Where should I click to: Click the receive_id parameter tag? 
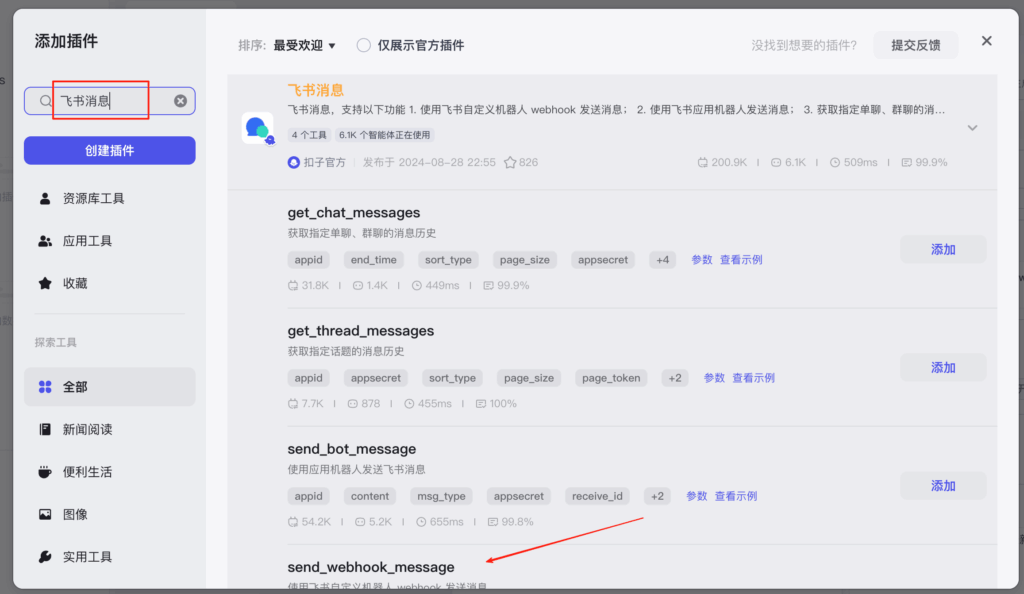tap(597, 496)
